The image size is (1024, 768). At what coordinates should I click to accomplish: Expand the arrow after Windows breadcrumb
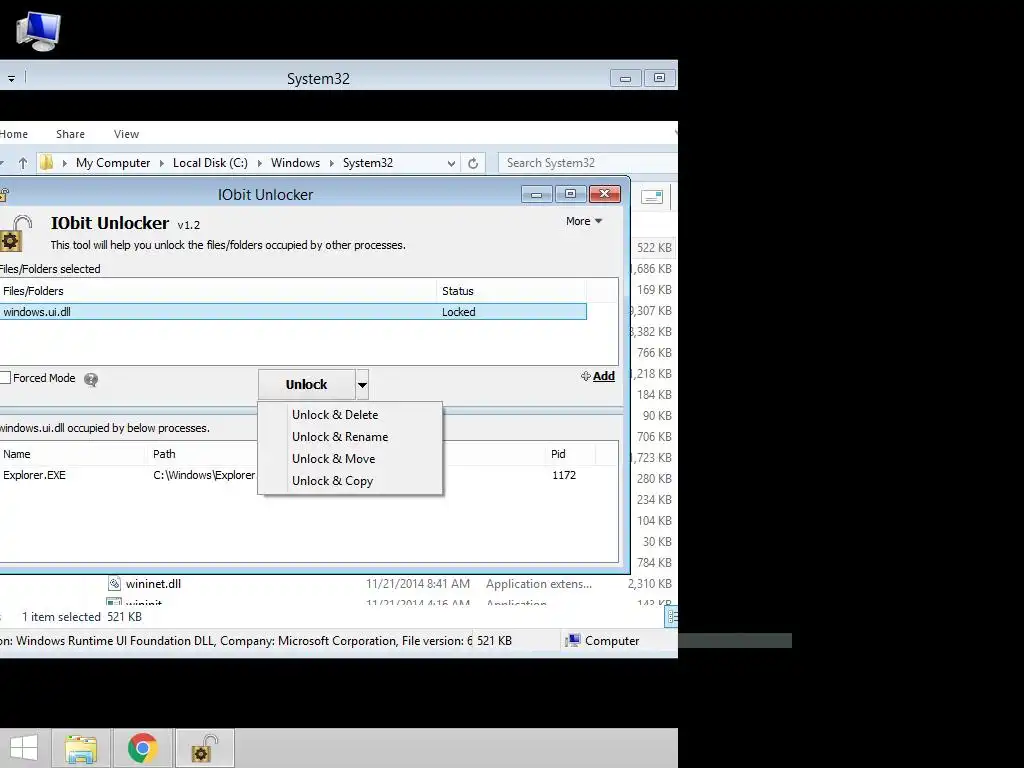click(331, 163)
